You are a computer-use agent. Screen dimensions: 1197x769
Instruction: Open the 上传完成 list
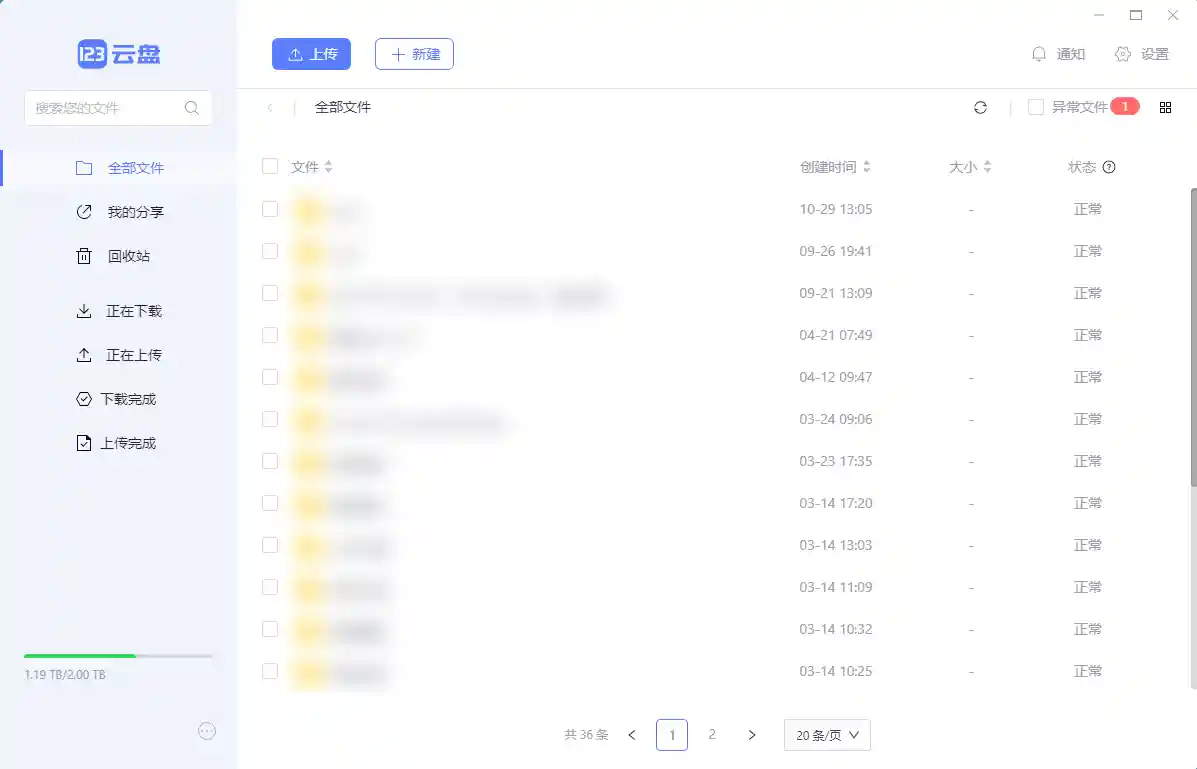pyautogui.click(x=116, y=444)
